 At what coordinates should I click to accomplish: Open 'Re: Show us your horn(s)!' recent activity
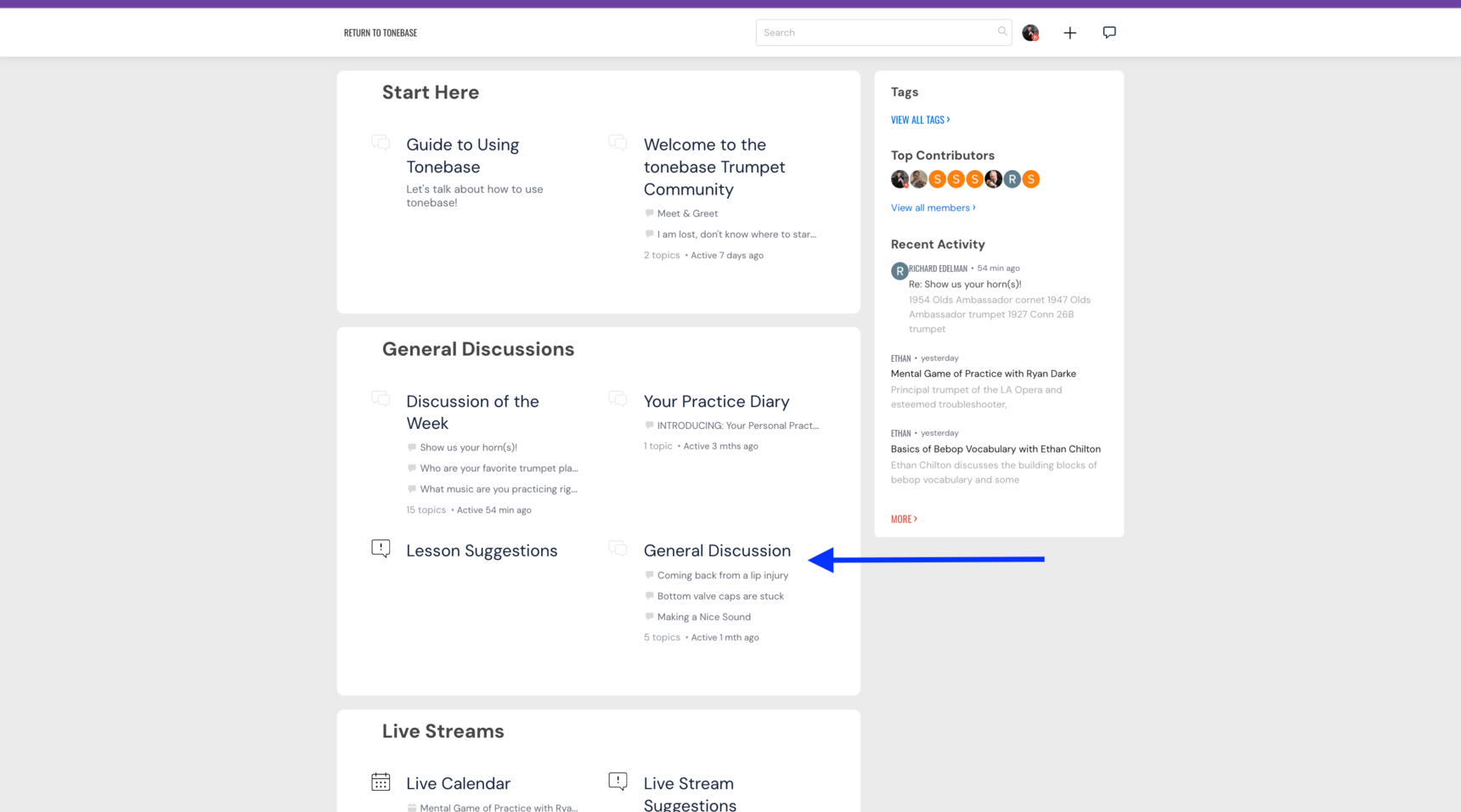click(965, 285)
